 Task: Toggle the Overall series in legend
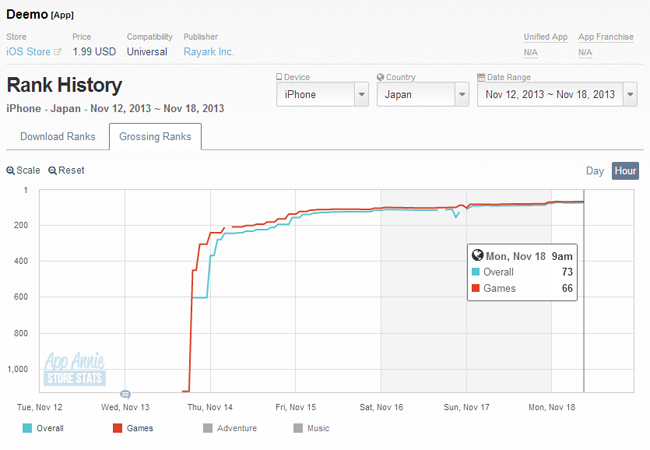click(x=43, y=428)
